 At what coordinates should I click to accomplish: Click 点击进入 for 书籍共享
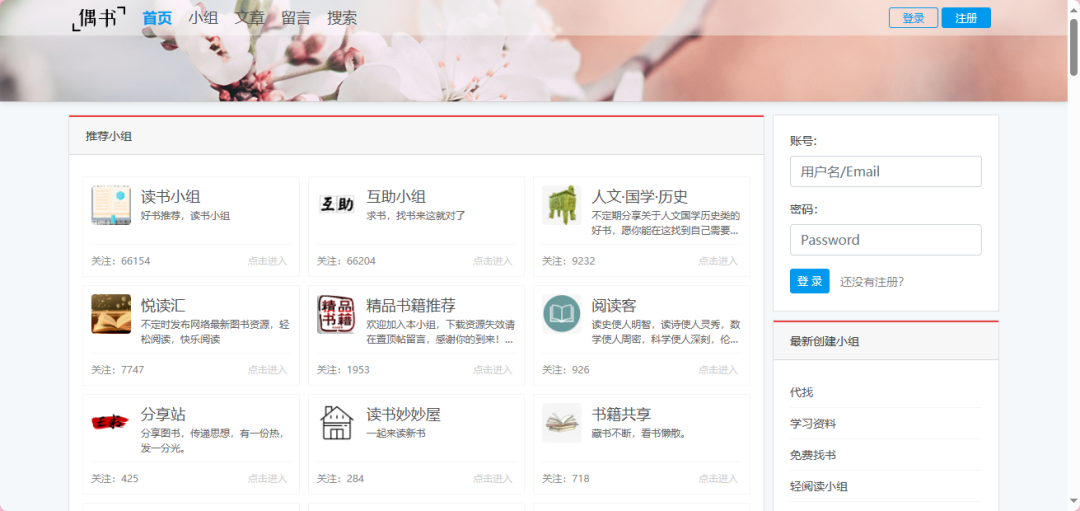tap(718, 479)
